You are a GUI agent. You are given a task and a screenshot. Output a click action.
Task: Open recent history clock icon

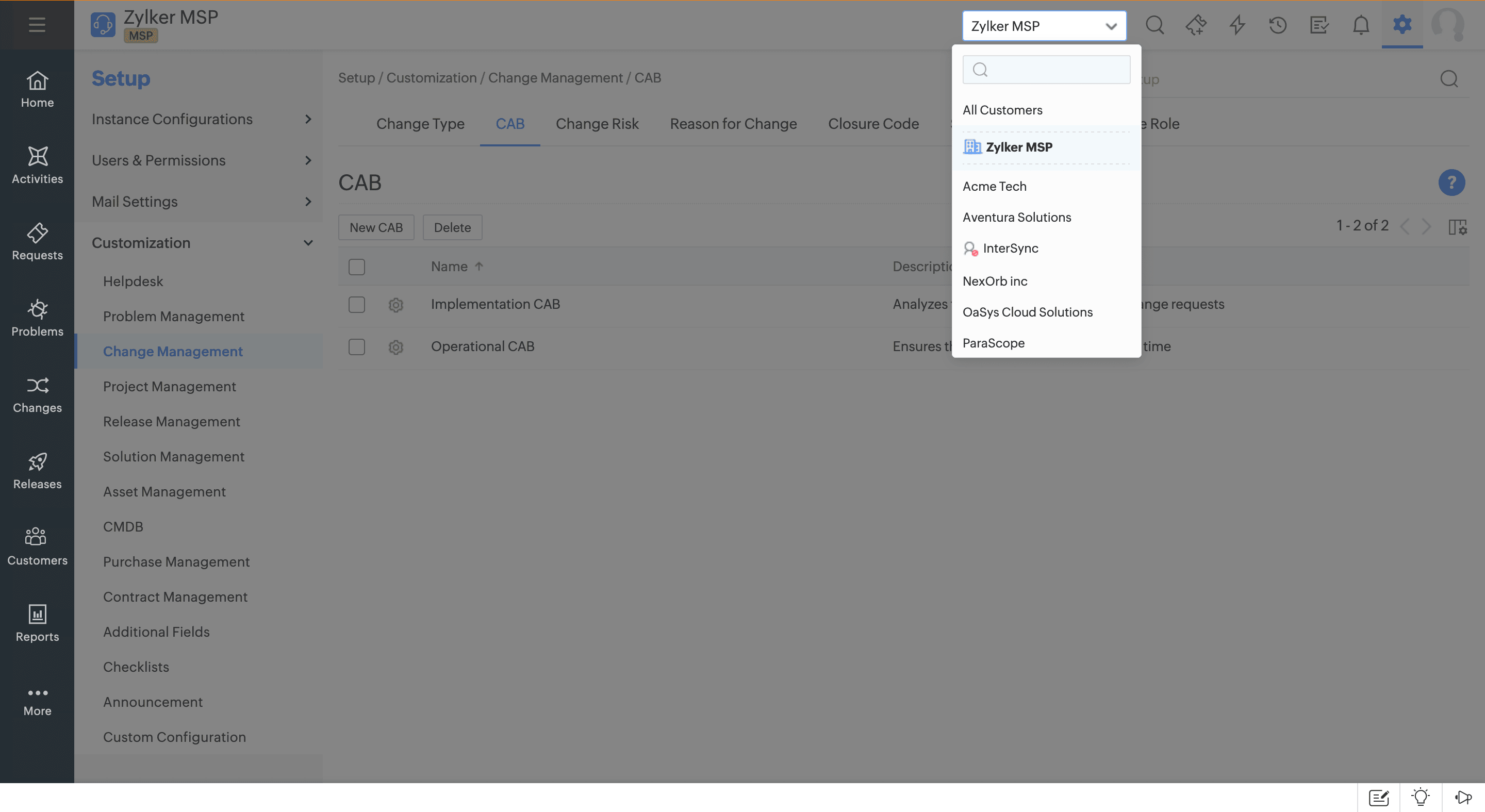pyautogui.click(x=1278, y=25)
